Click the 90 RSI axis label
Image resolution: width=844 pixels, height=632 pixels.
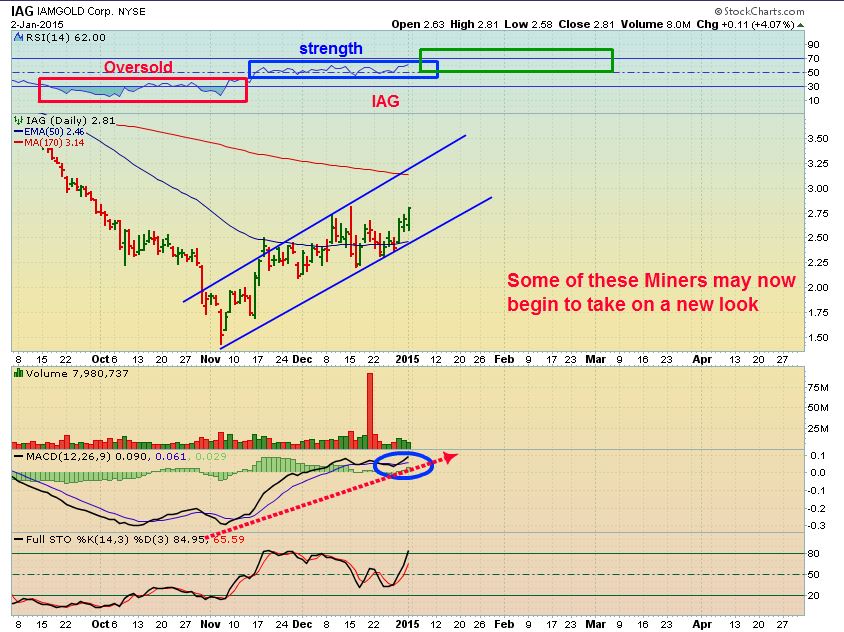click(813, 45)
